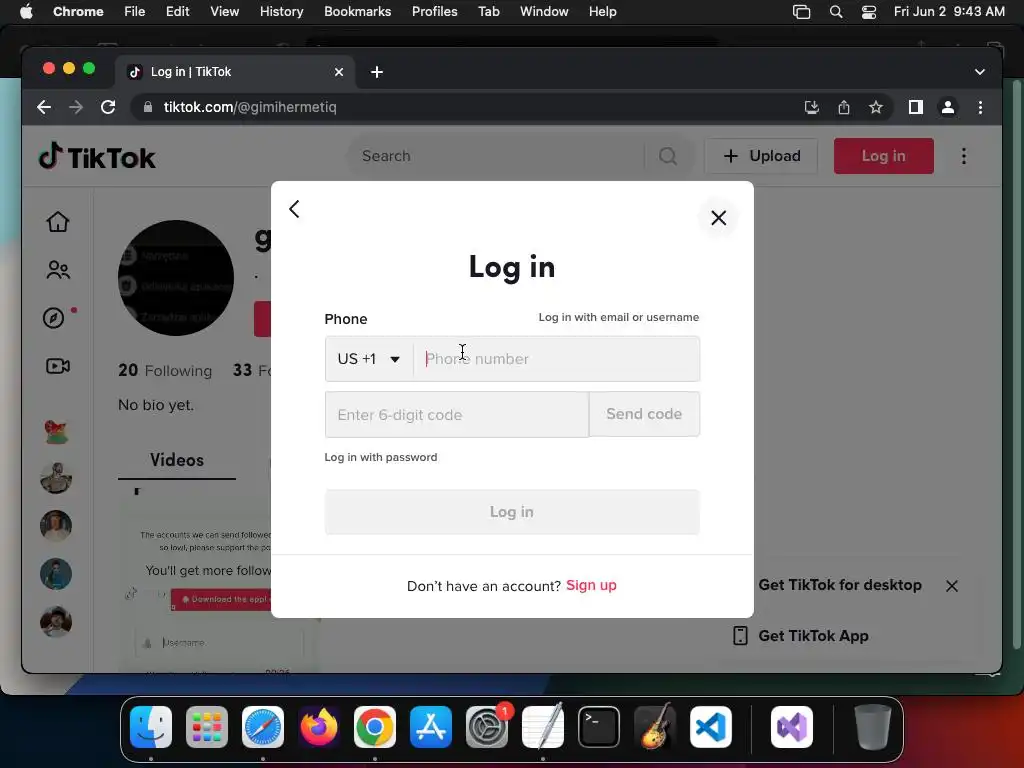Open Safari from the Dock
The height and width of the screenshot is (768, 1024).
pos(263,727)
